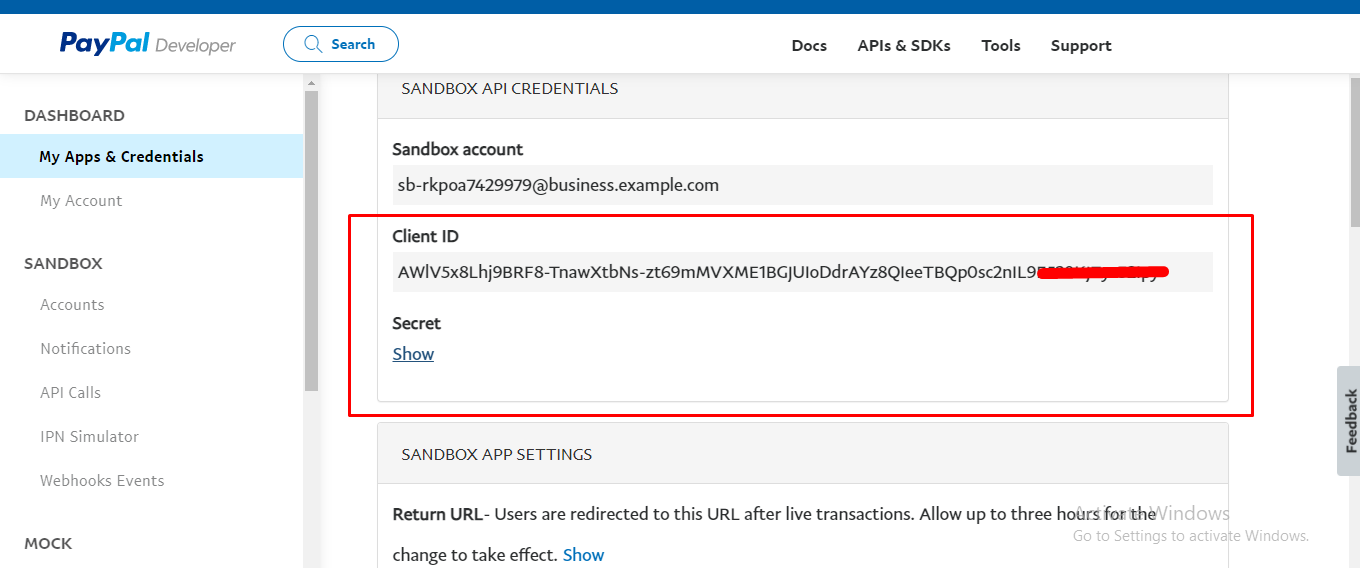
Task: Open the Tools menu
Action: (x=1001, y=45)
